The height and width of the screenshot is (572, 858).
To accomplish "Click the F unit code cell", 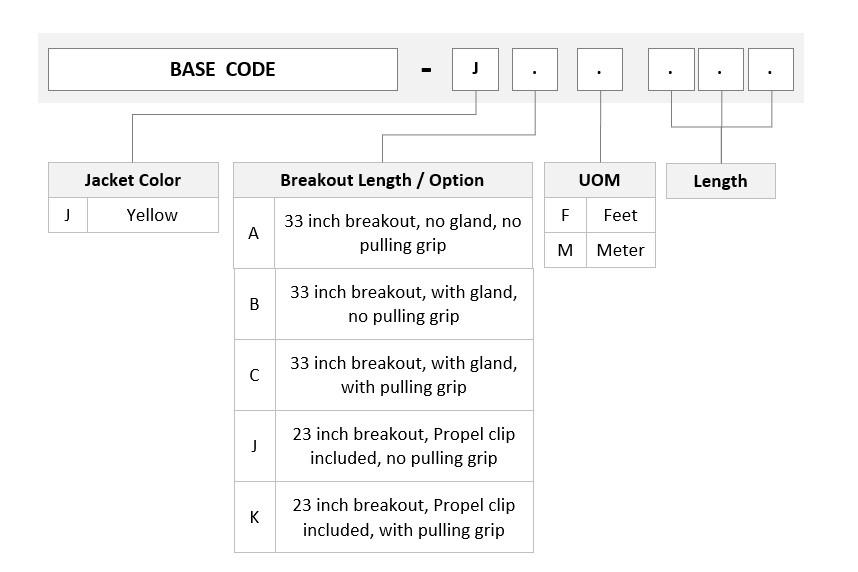I will click(565, 215).
